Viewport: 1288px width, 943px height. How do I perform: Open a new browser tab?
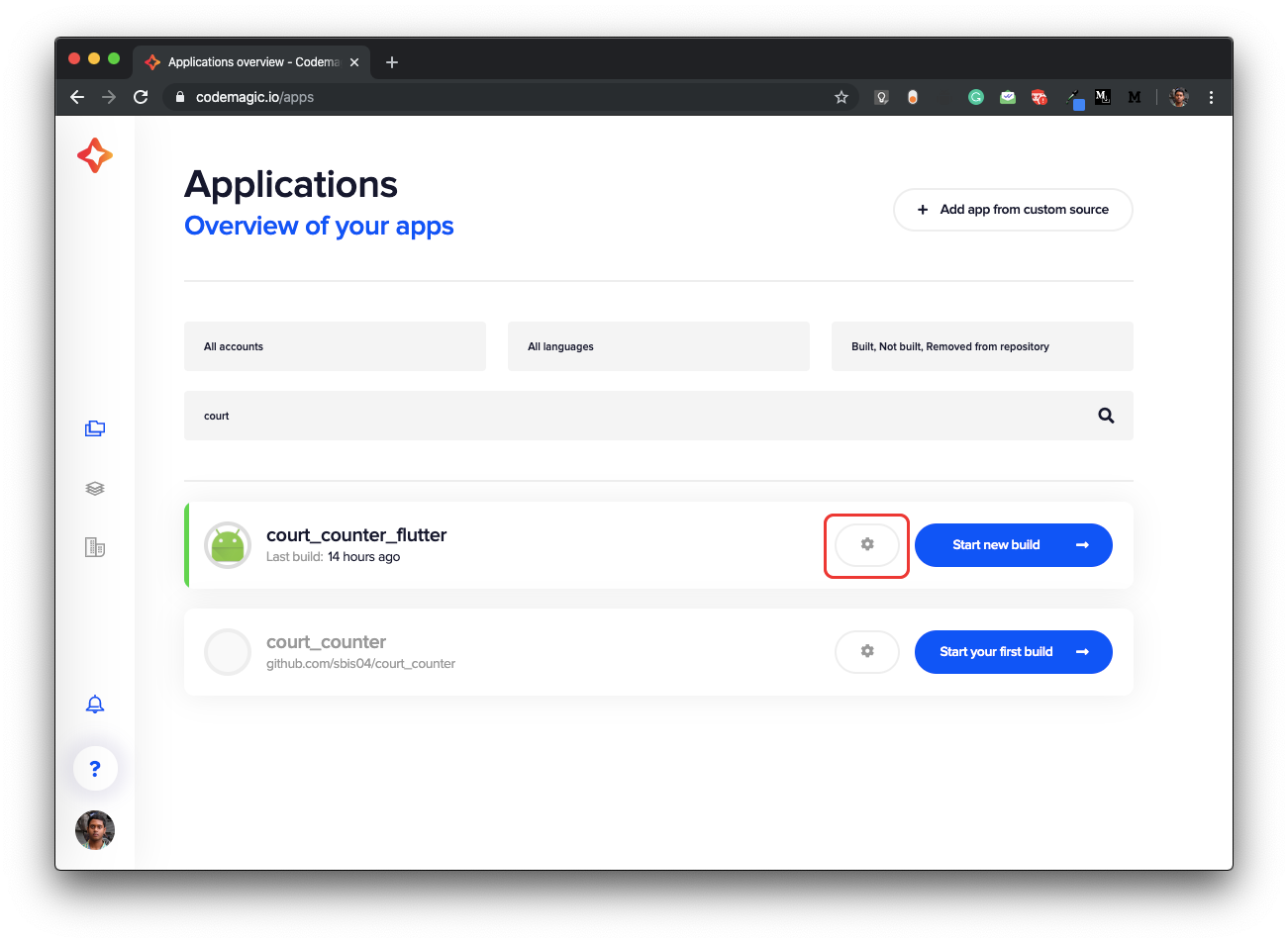coord(392,62)
